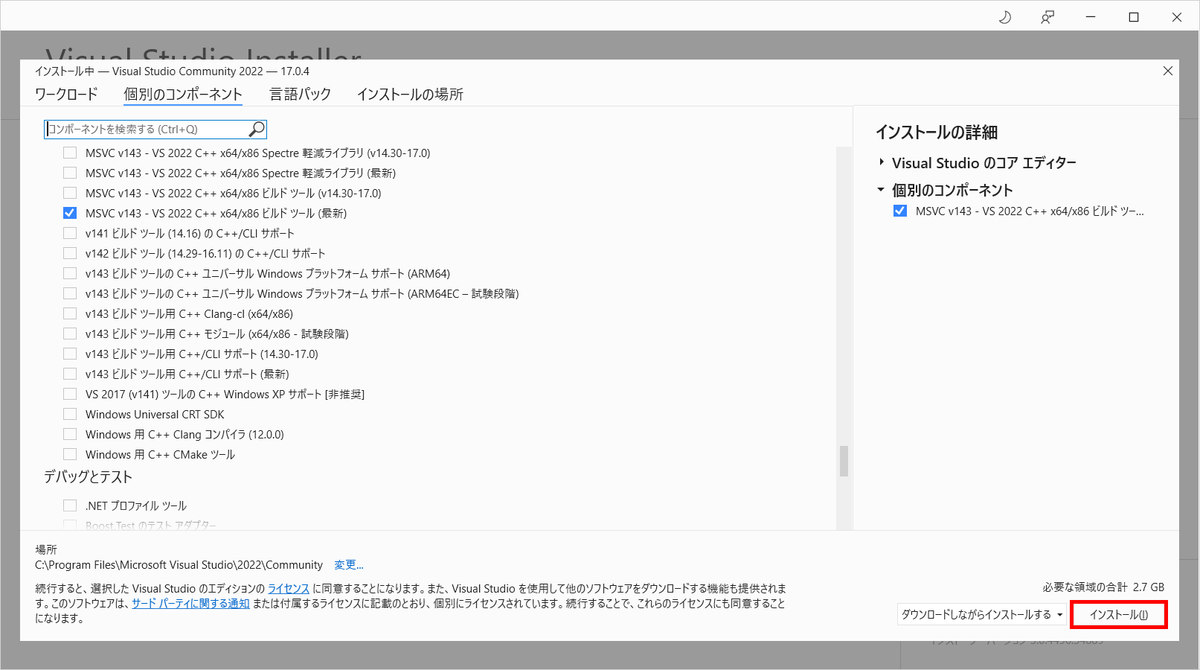Uncheck MSVC v143 in インストールの詳細 panel
Image resolution: width=1200 pixels, height=670 pixels.
(900, 211)
